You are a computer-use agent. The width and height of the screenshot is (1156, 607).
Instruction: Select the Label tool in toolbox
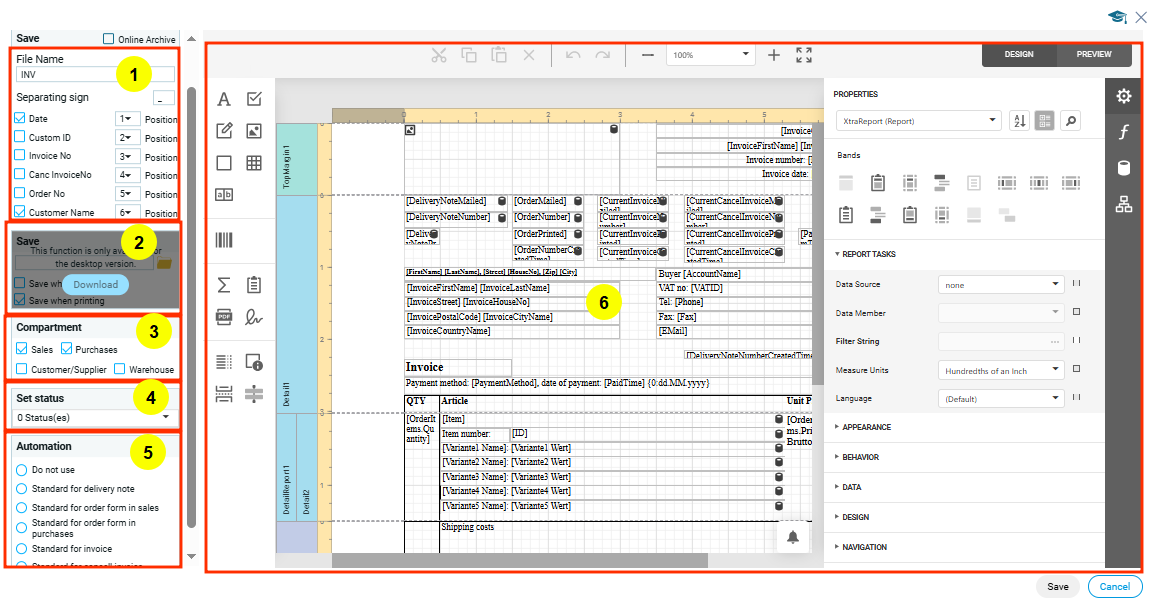click(x=224, y=99)
